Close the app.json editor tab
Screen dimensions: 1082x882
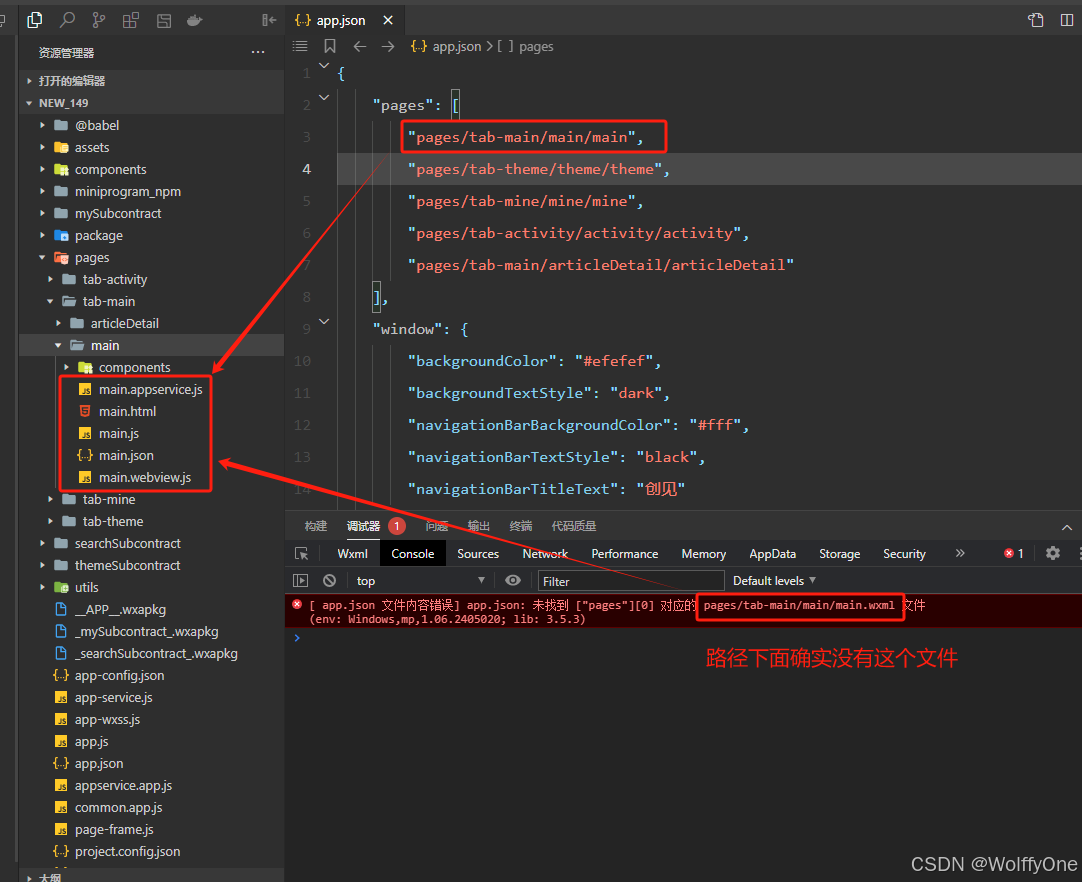(x=388, y=20)
